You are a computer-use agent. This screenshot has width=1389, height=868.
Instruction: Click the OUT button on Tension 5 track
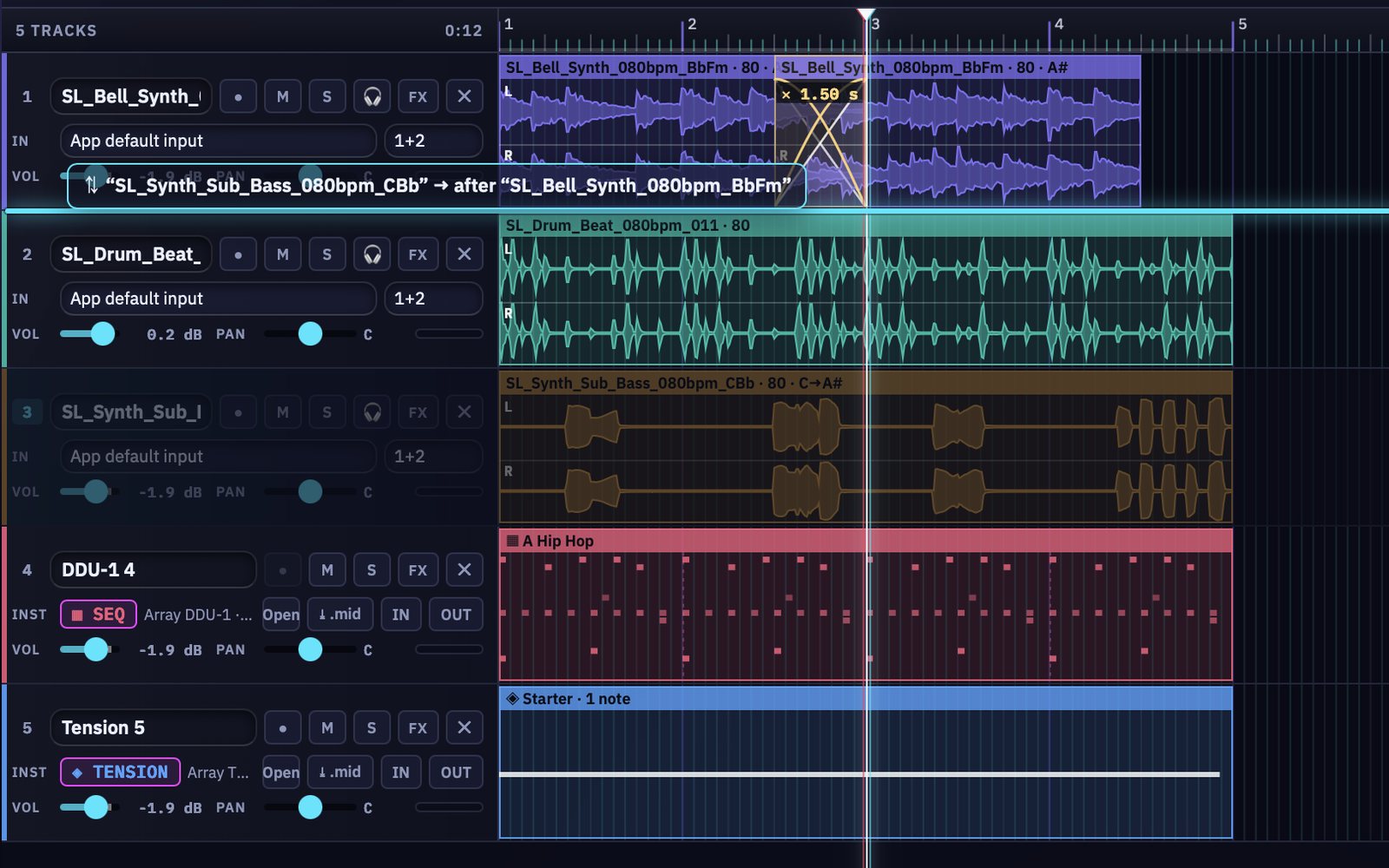456,772
